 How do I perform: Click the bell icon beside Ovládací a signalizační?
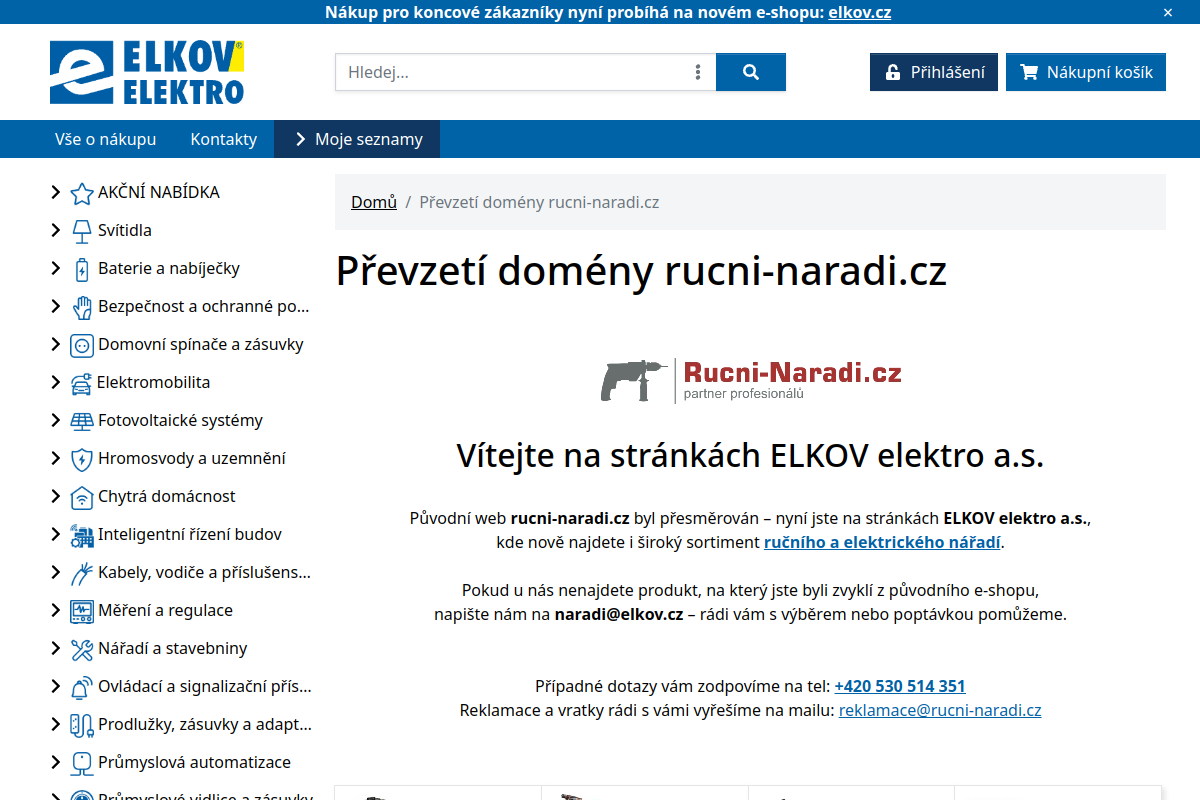(x=82, y=687)
